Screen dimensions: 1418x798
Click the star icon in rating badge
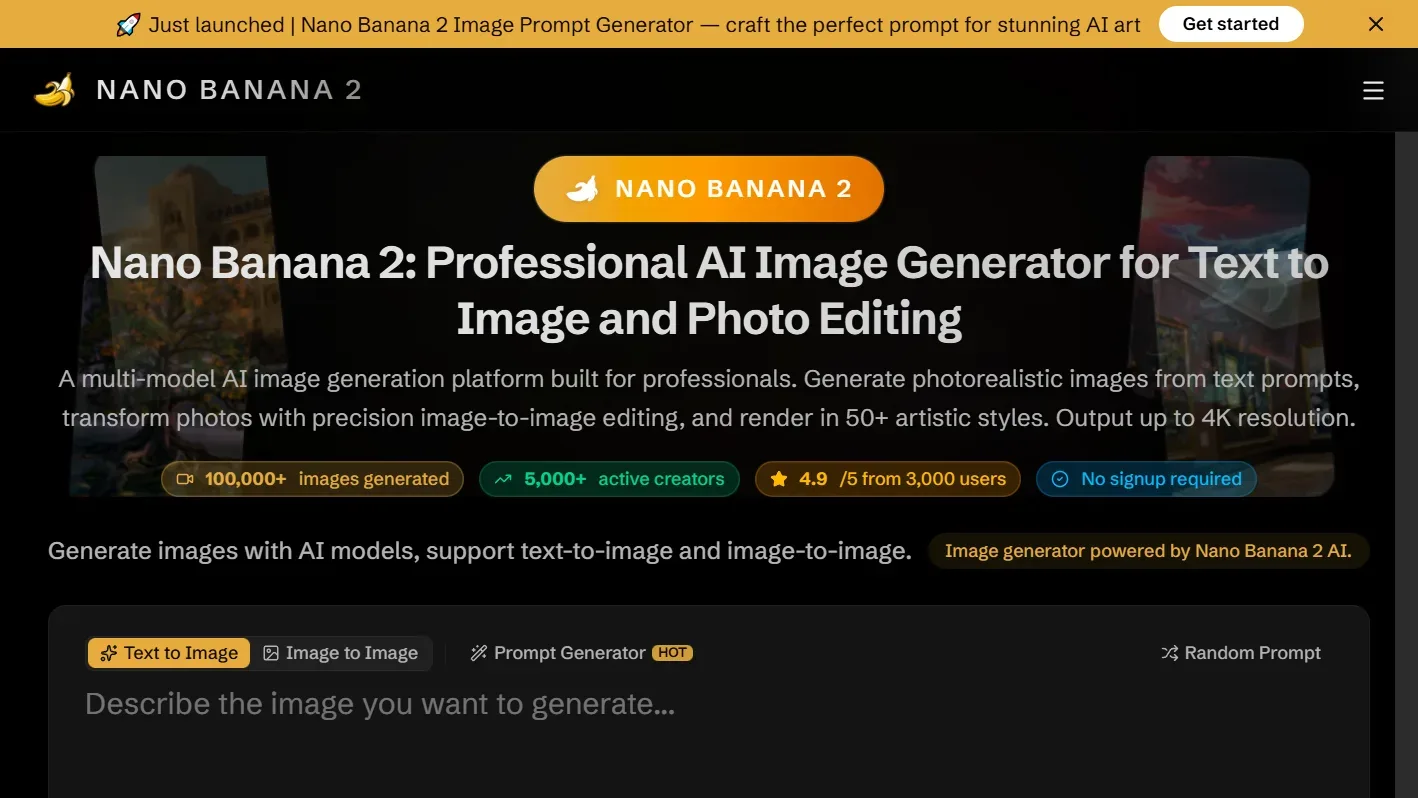(779, 479)
